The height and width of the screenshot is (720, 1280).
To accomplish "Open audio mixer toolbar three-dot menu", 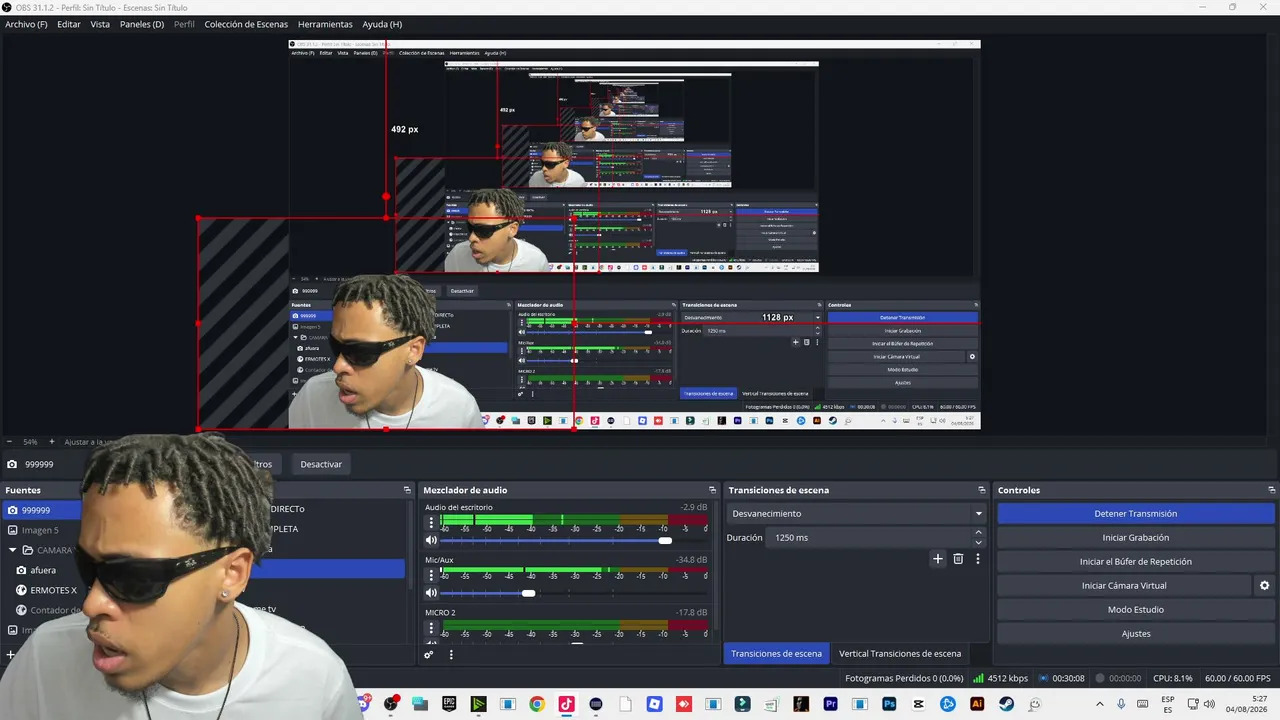I will point(451,655).
